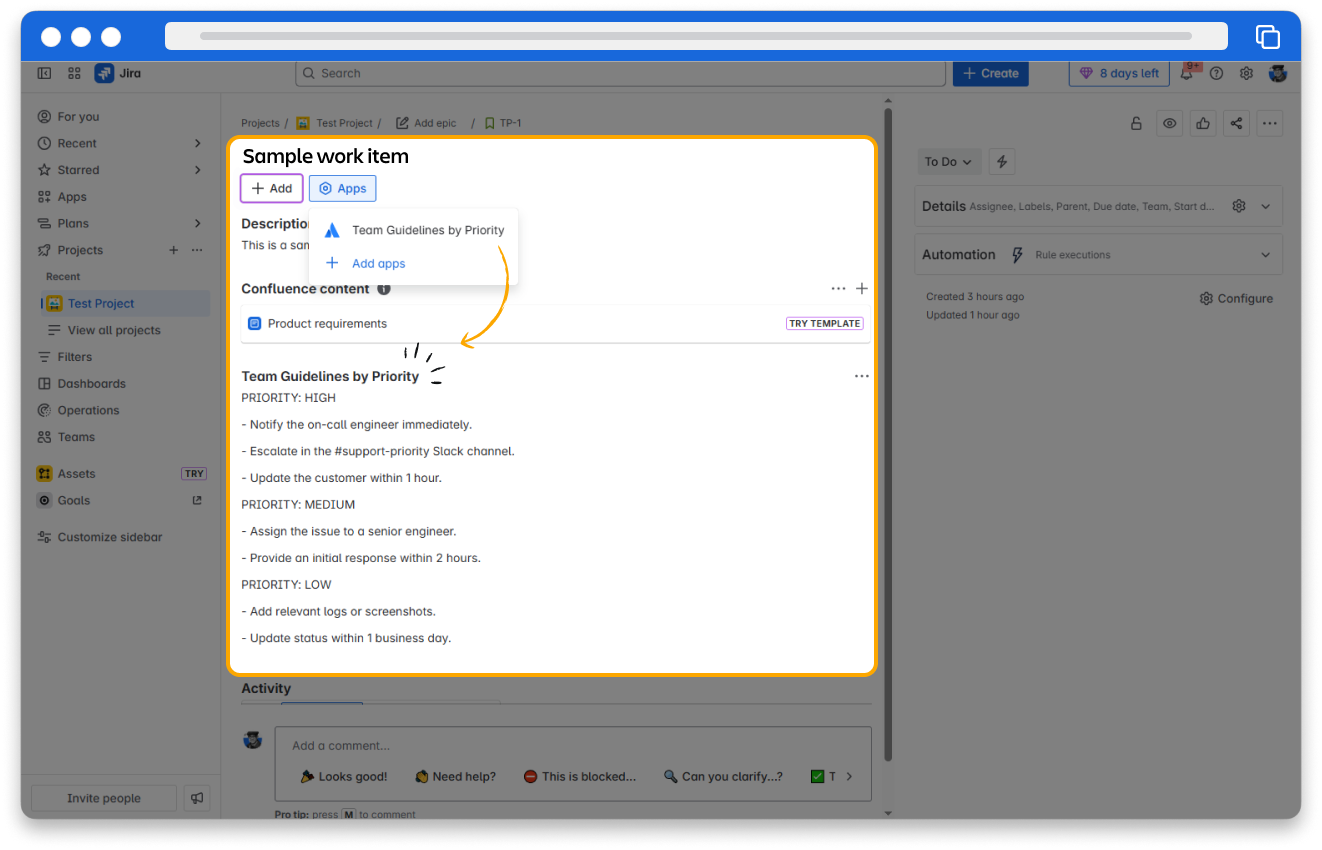Click the Create button
The height and width of the screenshot is (850, 1322).
[x=990, y=73]
